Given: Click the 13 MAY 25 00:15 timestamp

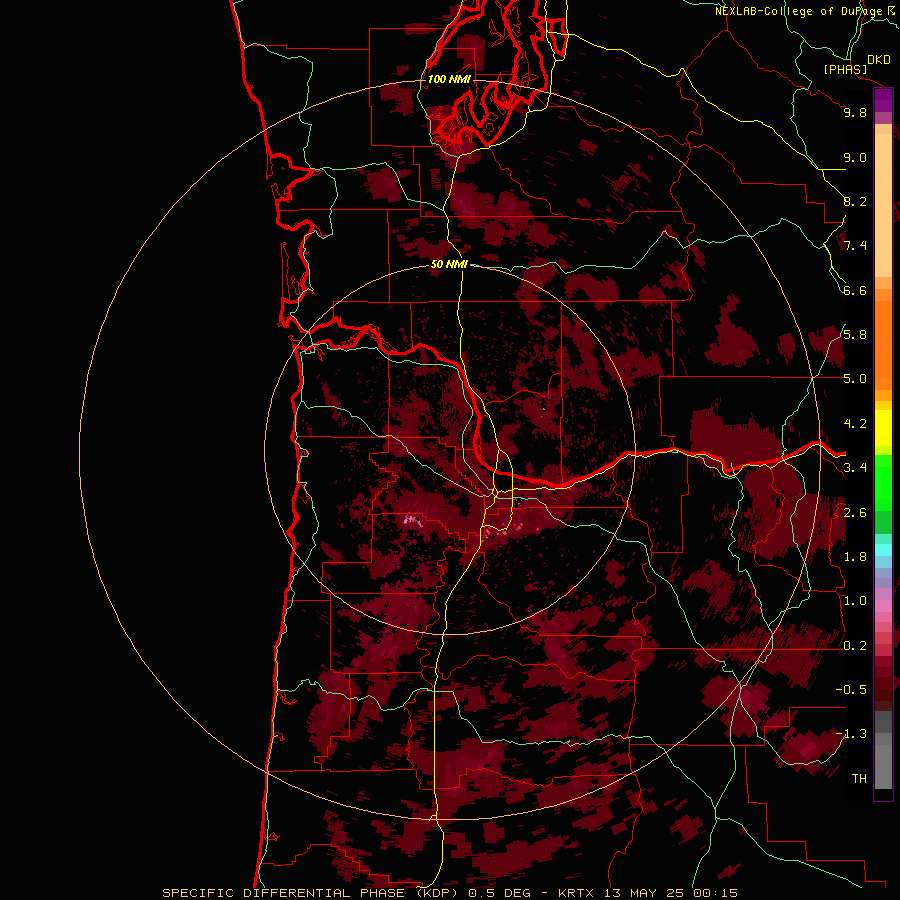Looking at the screenshot, I should click(671, 893).
